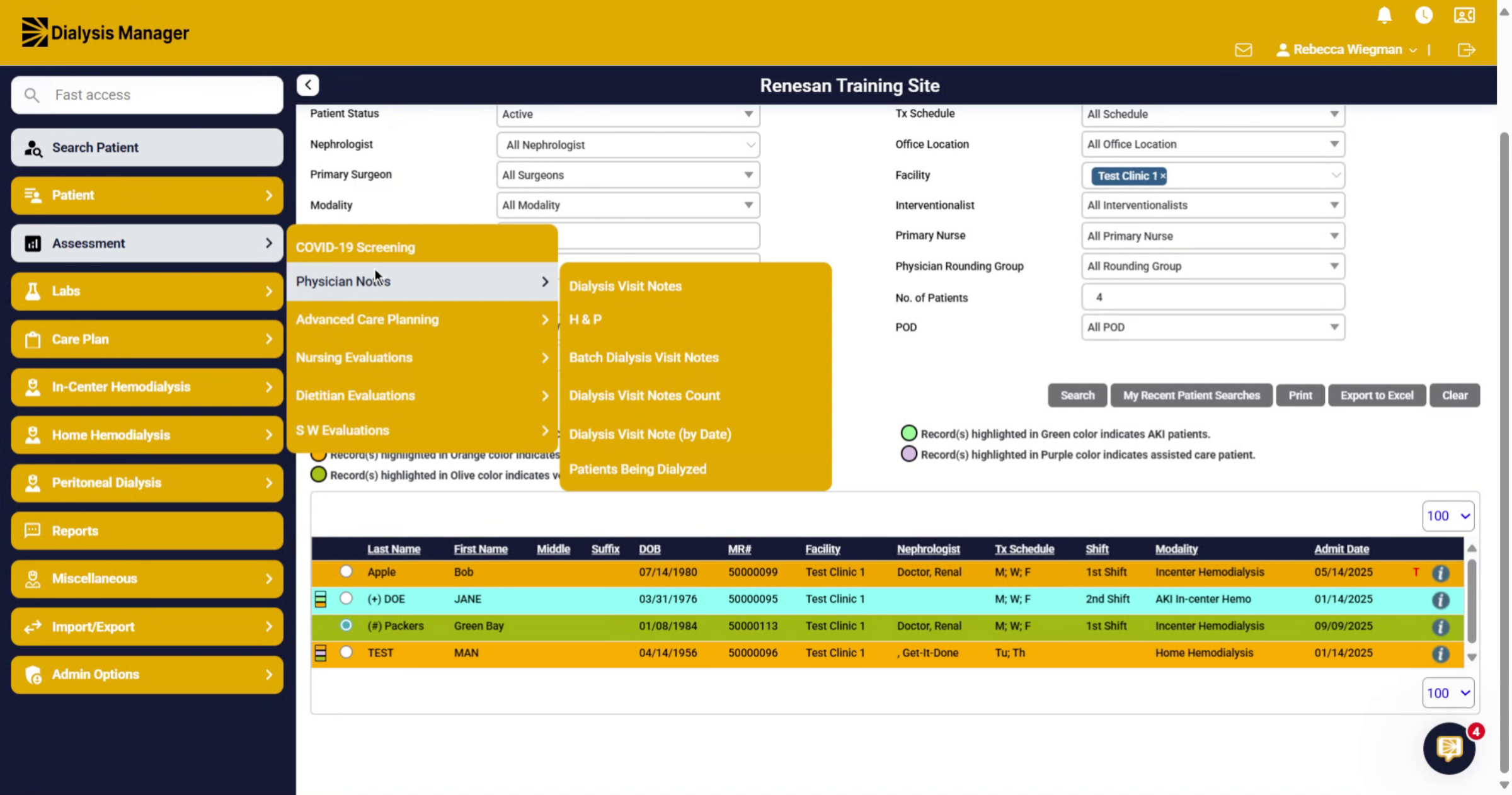This screenshot has height=795, width=1512.
Task: Click the info icon for Apple Bob
Action: [x=1440, y=573]
